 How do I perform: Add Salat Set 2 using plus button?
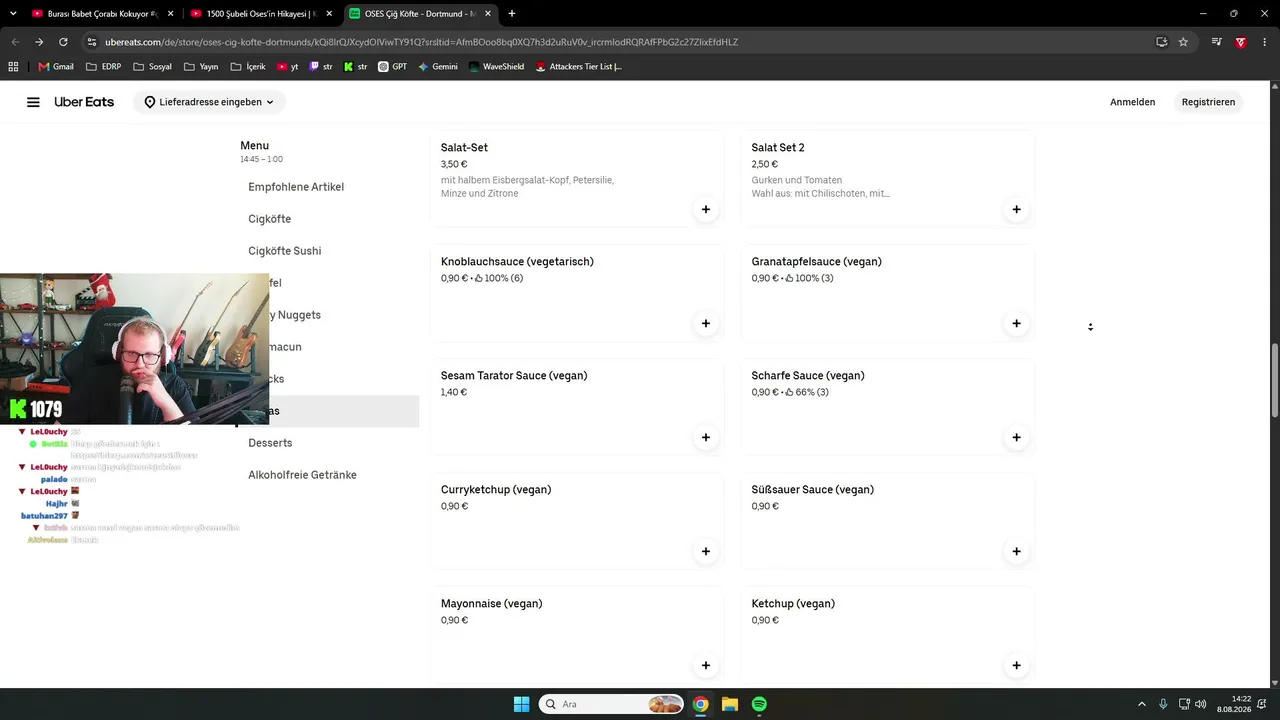[1016, 209]
